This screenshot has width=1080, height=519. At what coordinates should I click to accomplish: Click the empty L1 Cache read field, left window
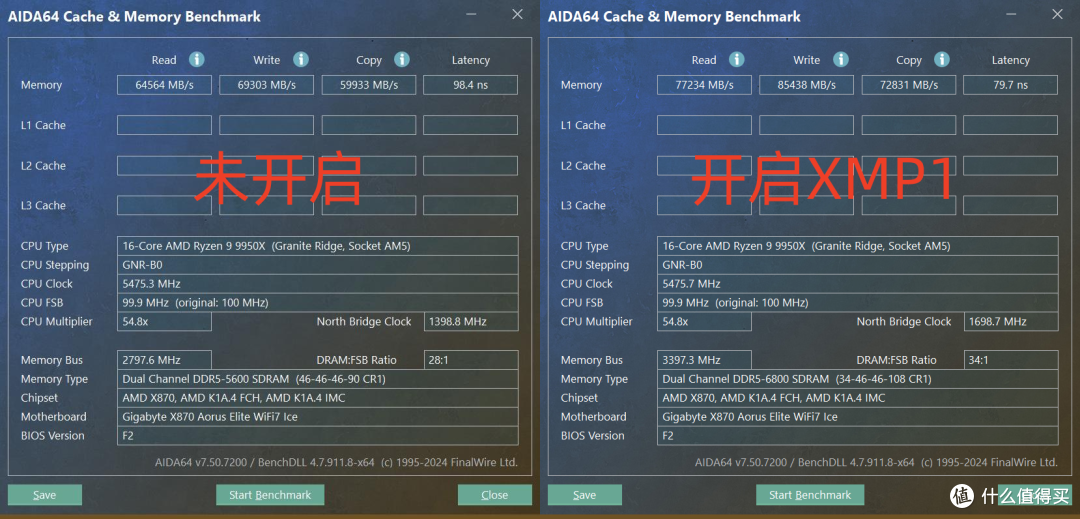point(164,125)
